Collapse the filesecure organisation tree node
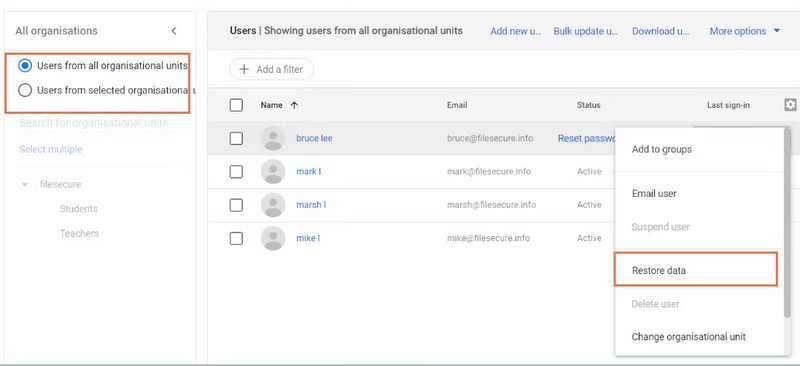 [25, 185]
